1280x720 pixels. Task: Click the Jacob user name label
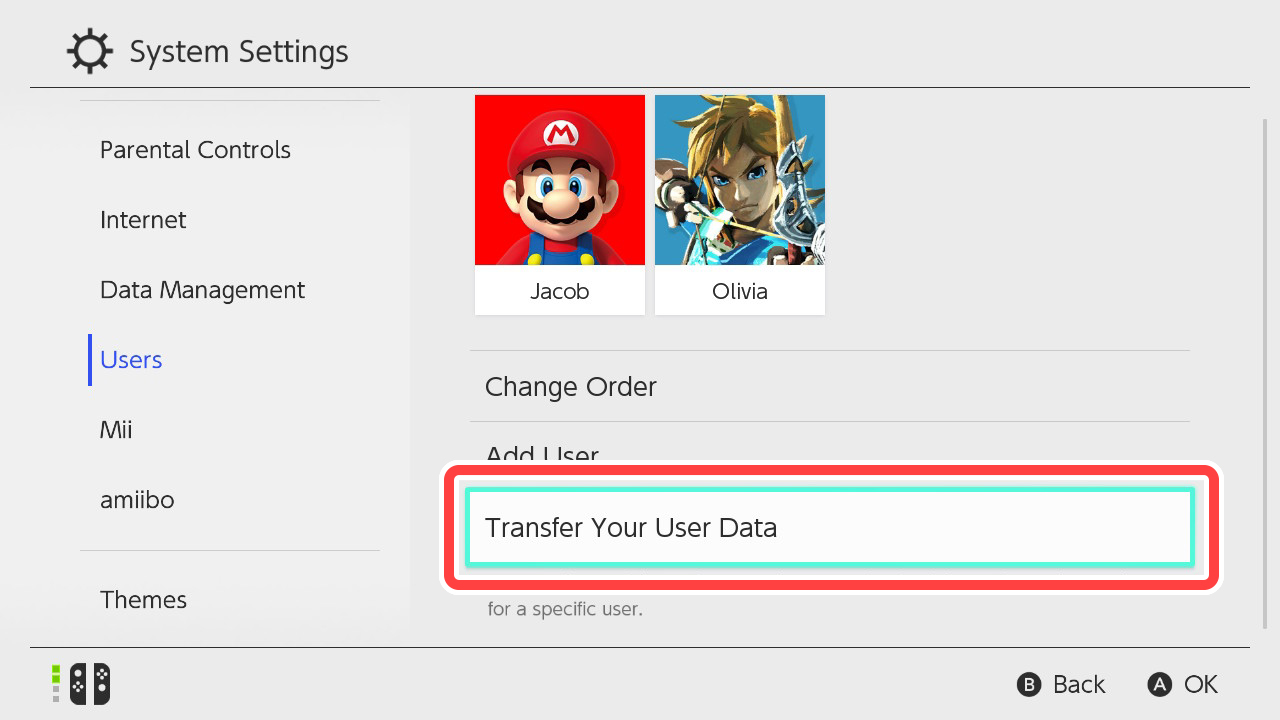pyautogui.click(x=560, y=291)
